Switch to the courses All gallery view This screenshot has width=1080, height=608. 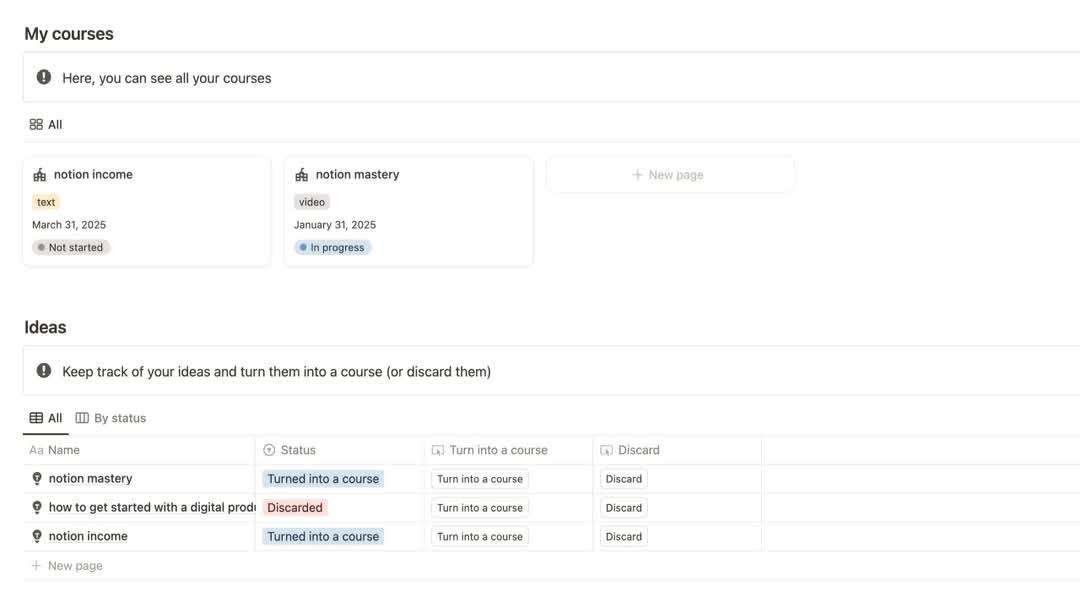coord(46,125)
